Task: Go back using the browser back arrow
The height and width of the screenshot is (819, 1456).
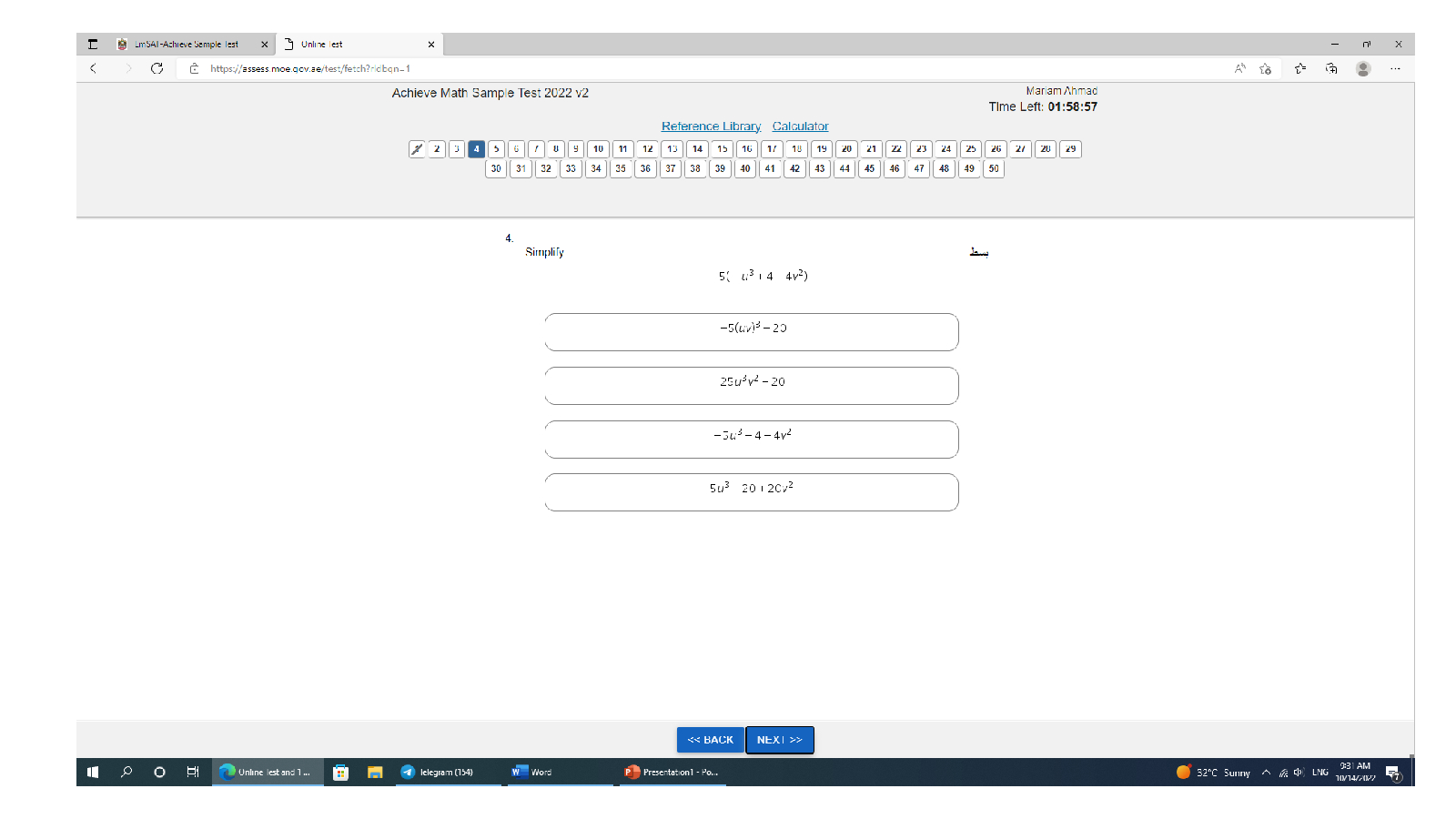Action: [93, 68]
